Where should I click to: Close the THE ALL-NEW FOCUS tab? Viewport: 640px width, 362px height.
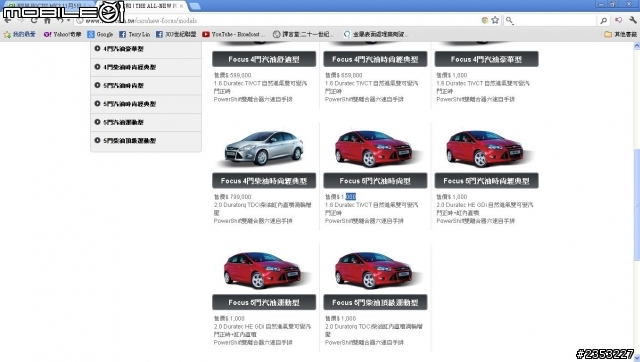click(181, 6)
